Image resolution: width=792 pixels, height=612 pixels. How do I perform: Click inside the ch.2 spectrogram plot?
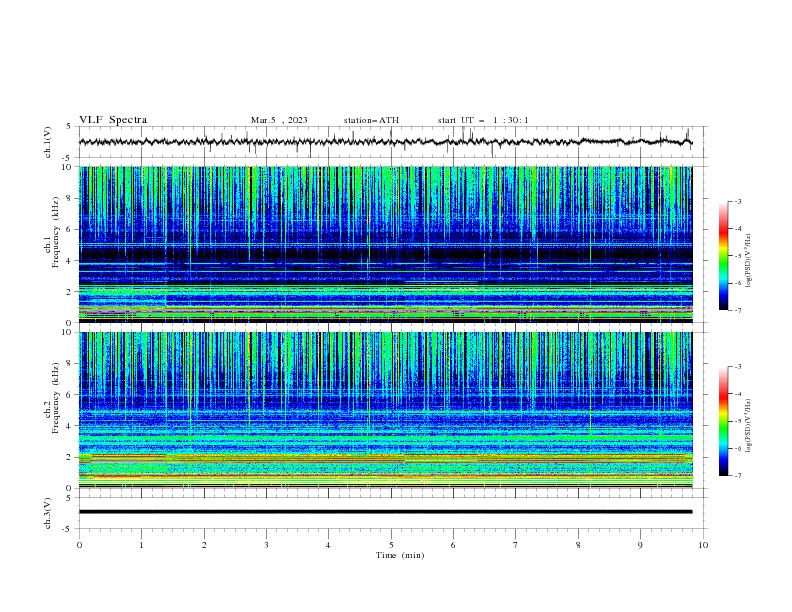point(385,410)
